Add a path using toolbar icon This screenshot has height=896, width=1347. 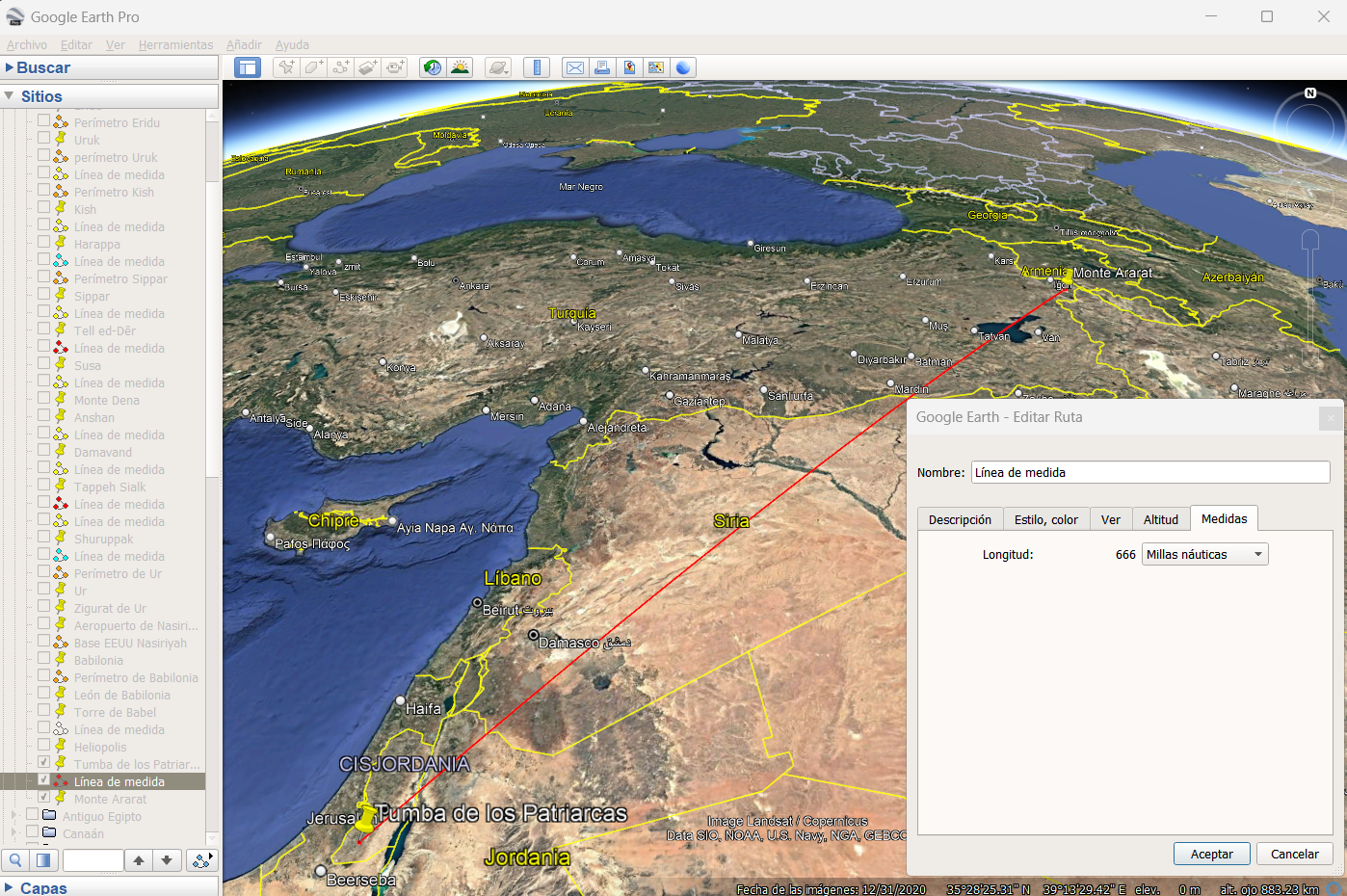pyautogui.click(x=341, y=67)
